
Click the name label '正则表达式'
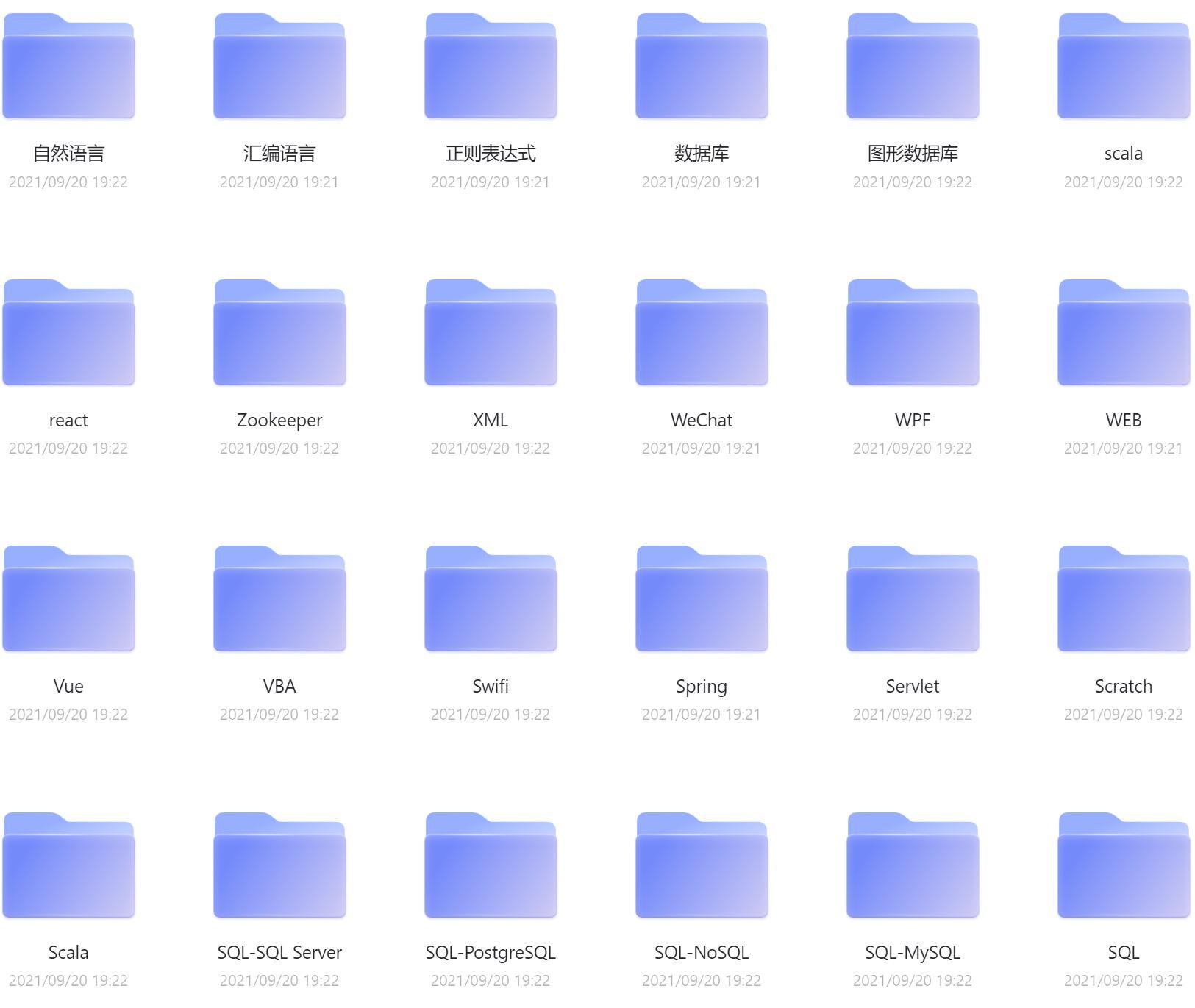[491, 154]
